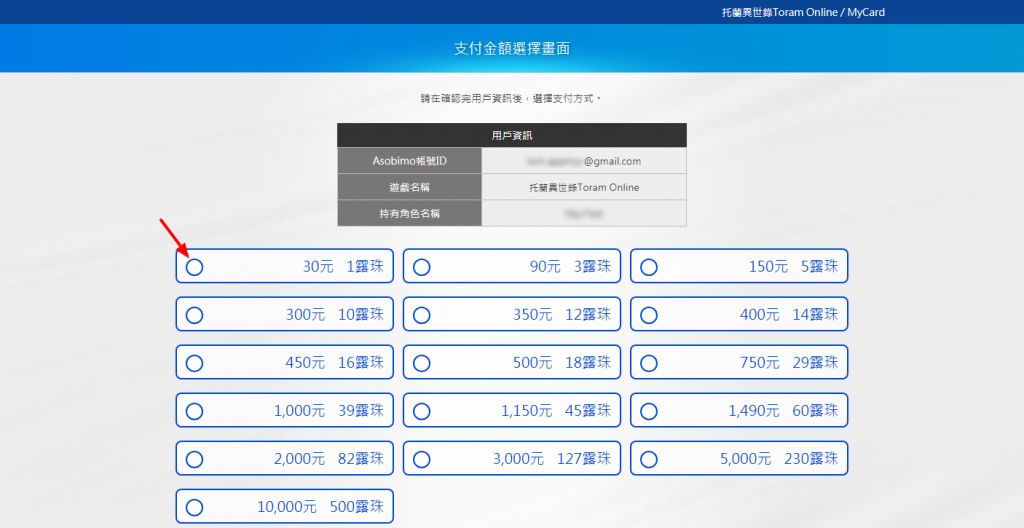Select the 1,000元 39露珠 radio button
Image resolution: width=1024 pixels, height=528 pixels.
click(195, 411)
